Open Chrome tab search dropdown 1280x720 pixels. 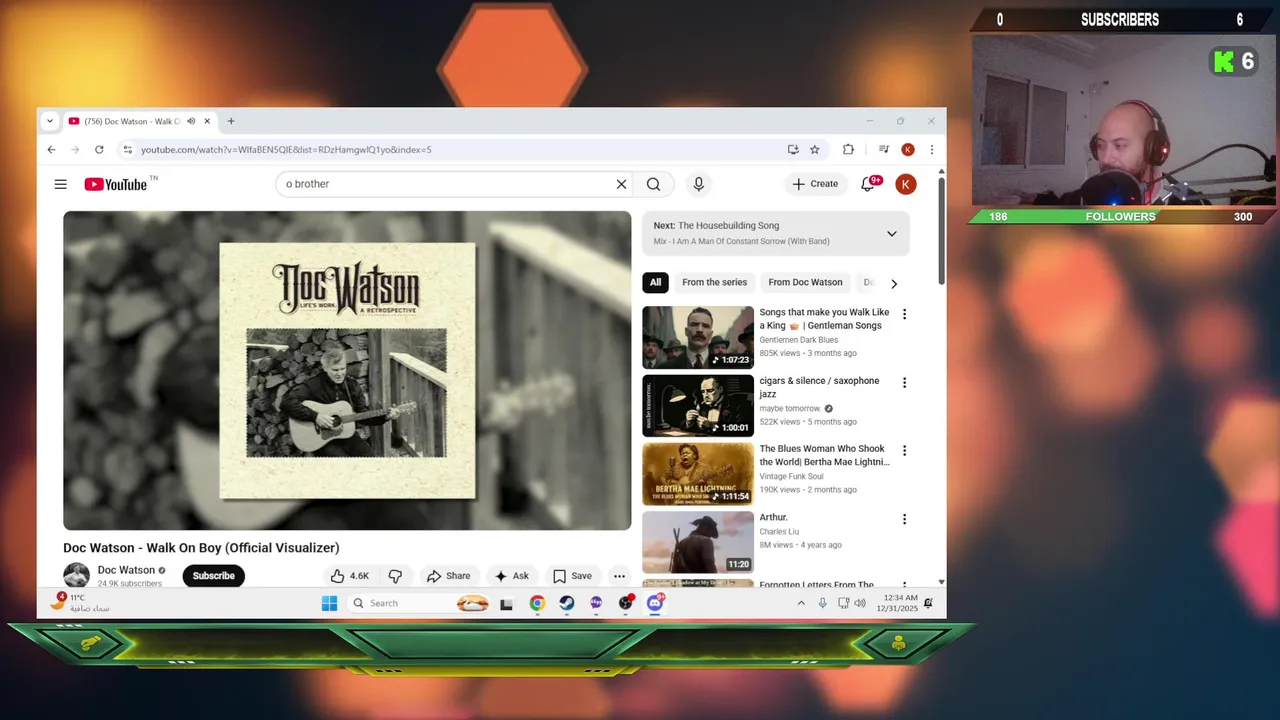[x=49, y=121]
